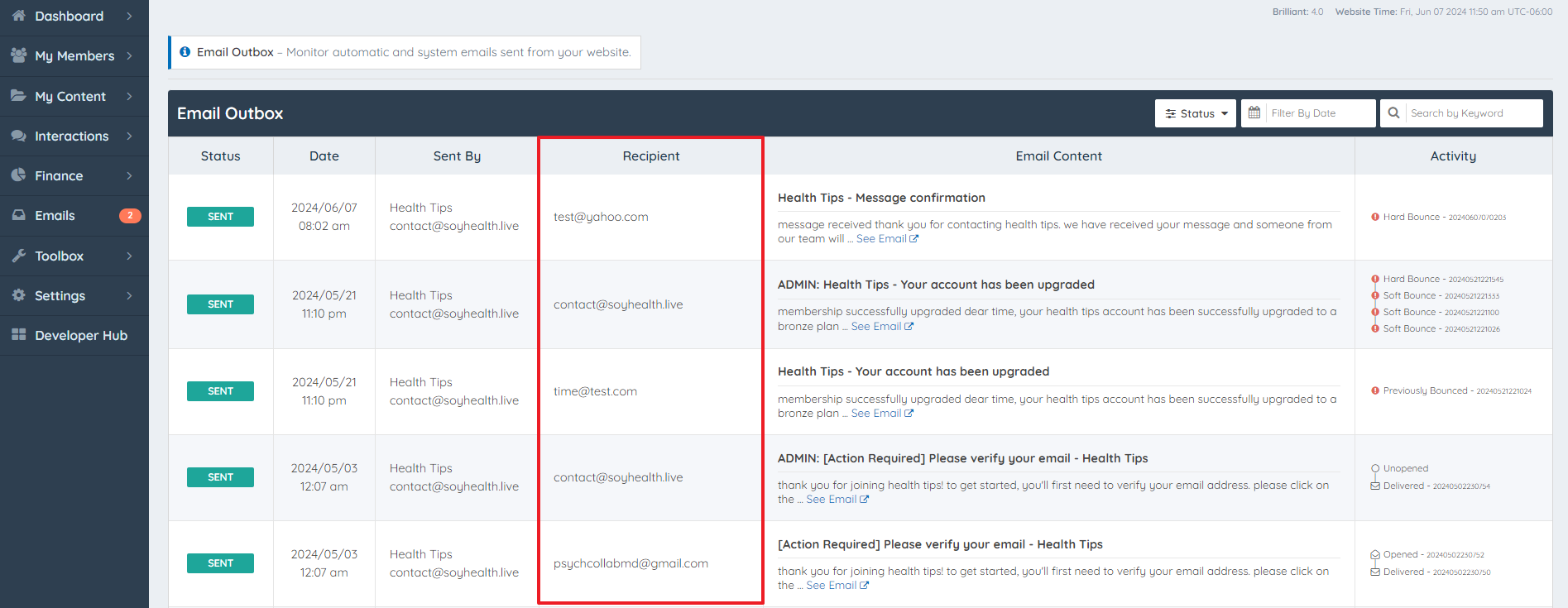Click the magnifier icon in keyword search

click(x=1394, y=113)
